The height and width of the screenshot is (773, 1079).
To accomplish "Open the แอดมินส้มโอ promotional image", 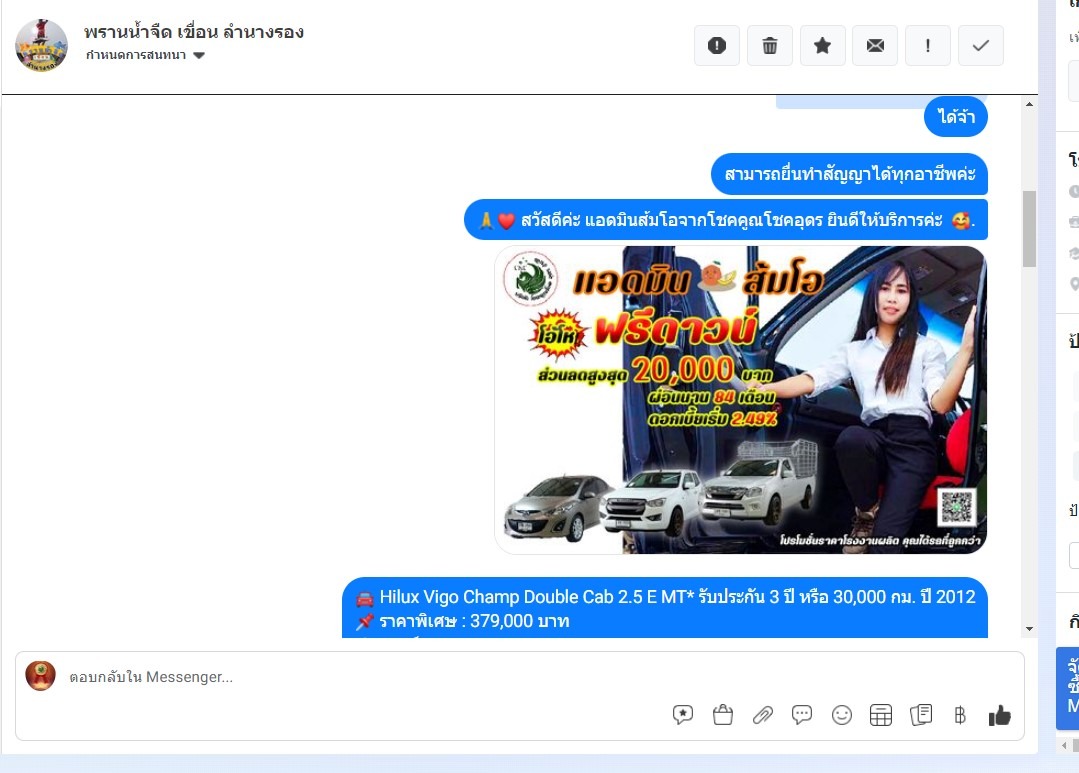I will tap(740, 400).
